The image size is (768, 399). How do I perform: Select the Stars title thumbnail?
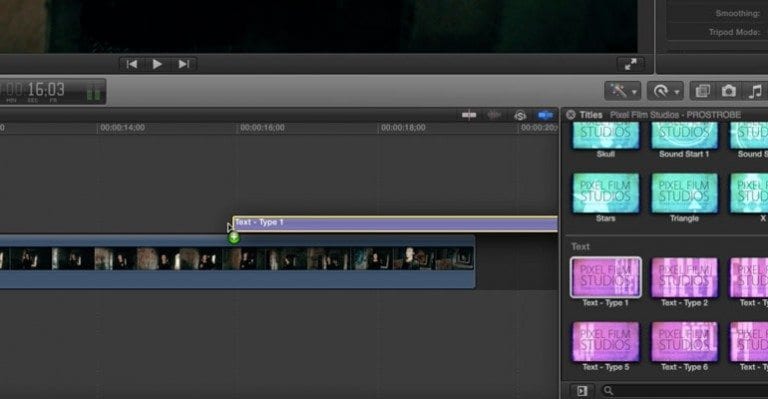tap(606, 198)
